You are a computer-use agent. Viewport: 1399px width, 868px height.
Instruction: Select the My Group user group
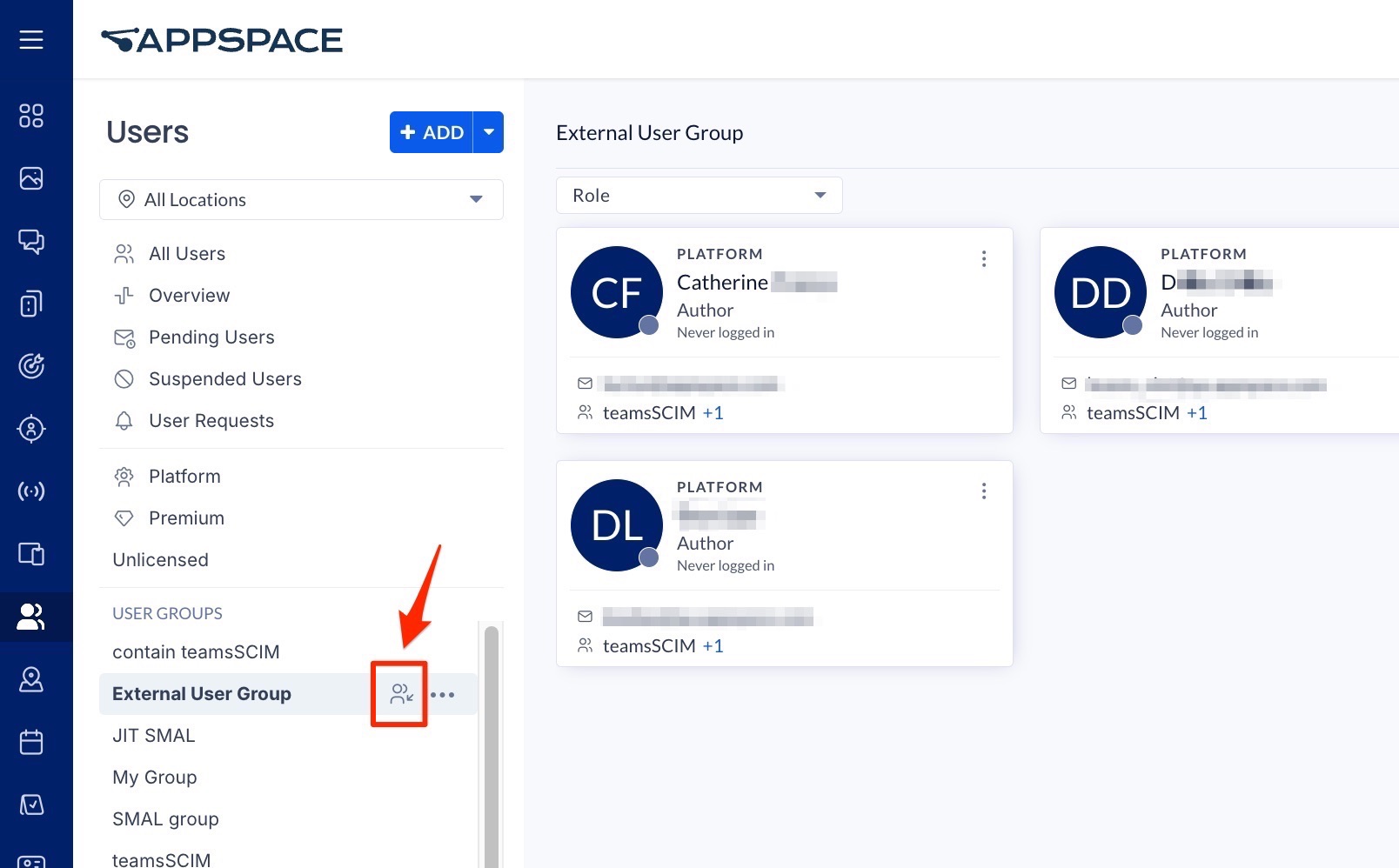[x=155, y=778]
